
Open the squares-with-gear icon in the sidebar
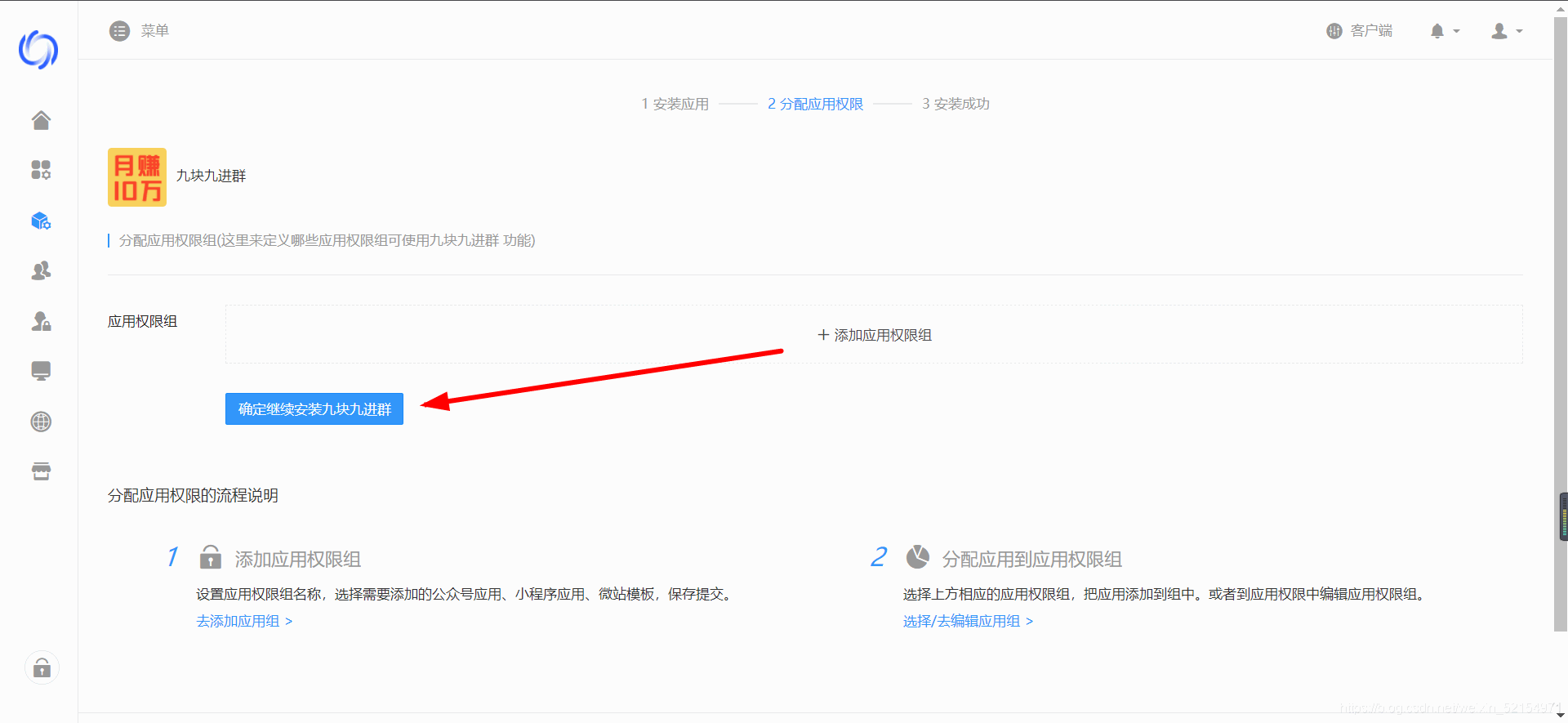41,170
